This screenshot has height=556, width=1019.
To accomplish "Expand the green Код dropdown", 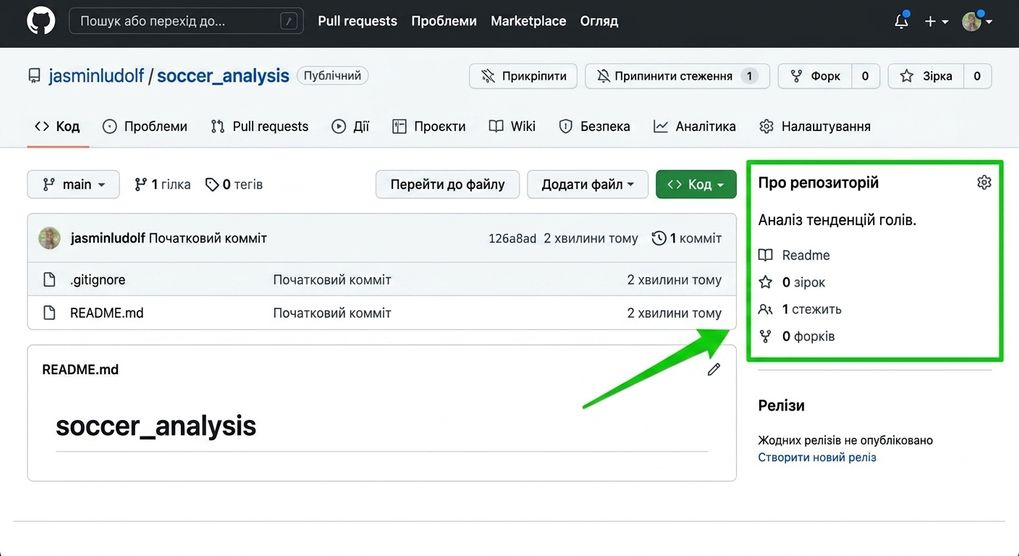I will tap(696, 184).
